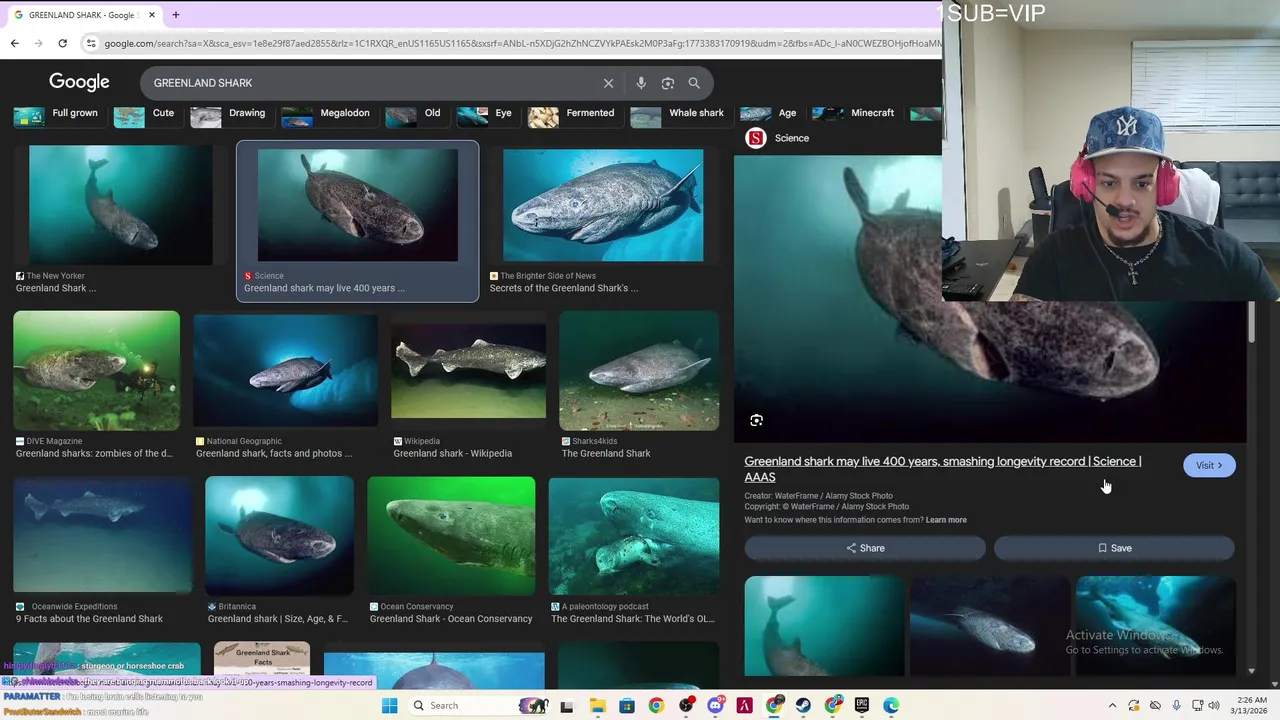This screenshot has height=720, width=1280.
Task: Close the GREENLAND SHARK browser tab
Action: tap(152, 15)
